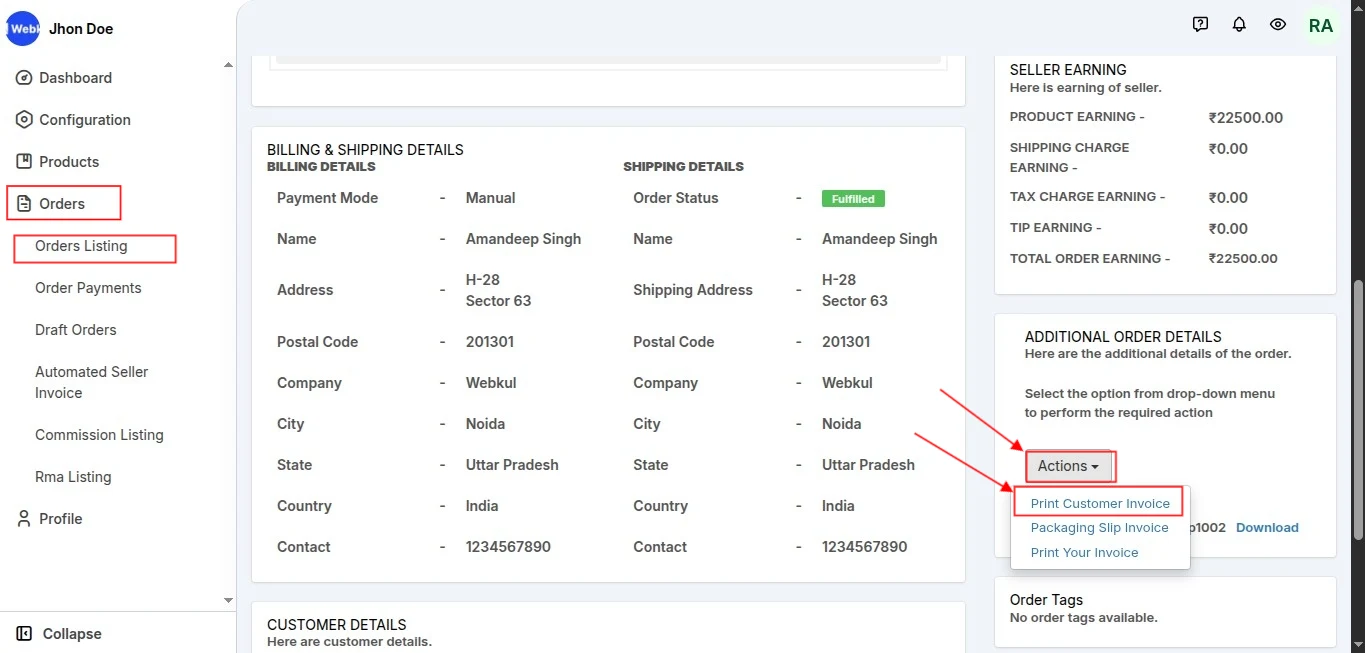Click the Webkul logo icon

[x=23, y=29]
